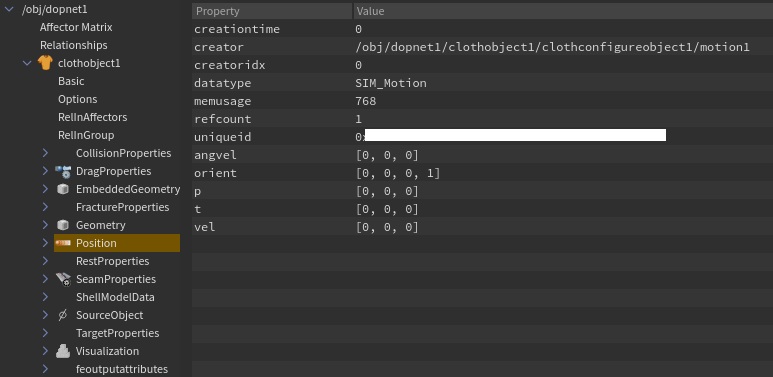This screenshot has width=773, height=377.
Task: Click the EmbeddedGeometry cube icon
Action: point(63,189)
